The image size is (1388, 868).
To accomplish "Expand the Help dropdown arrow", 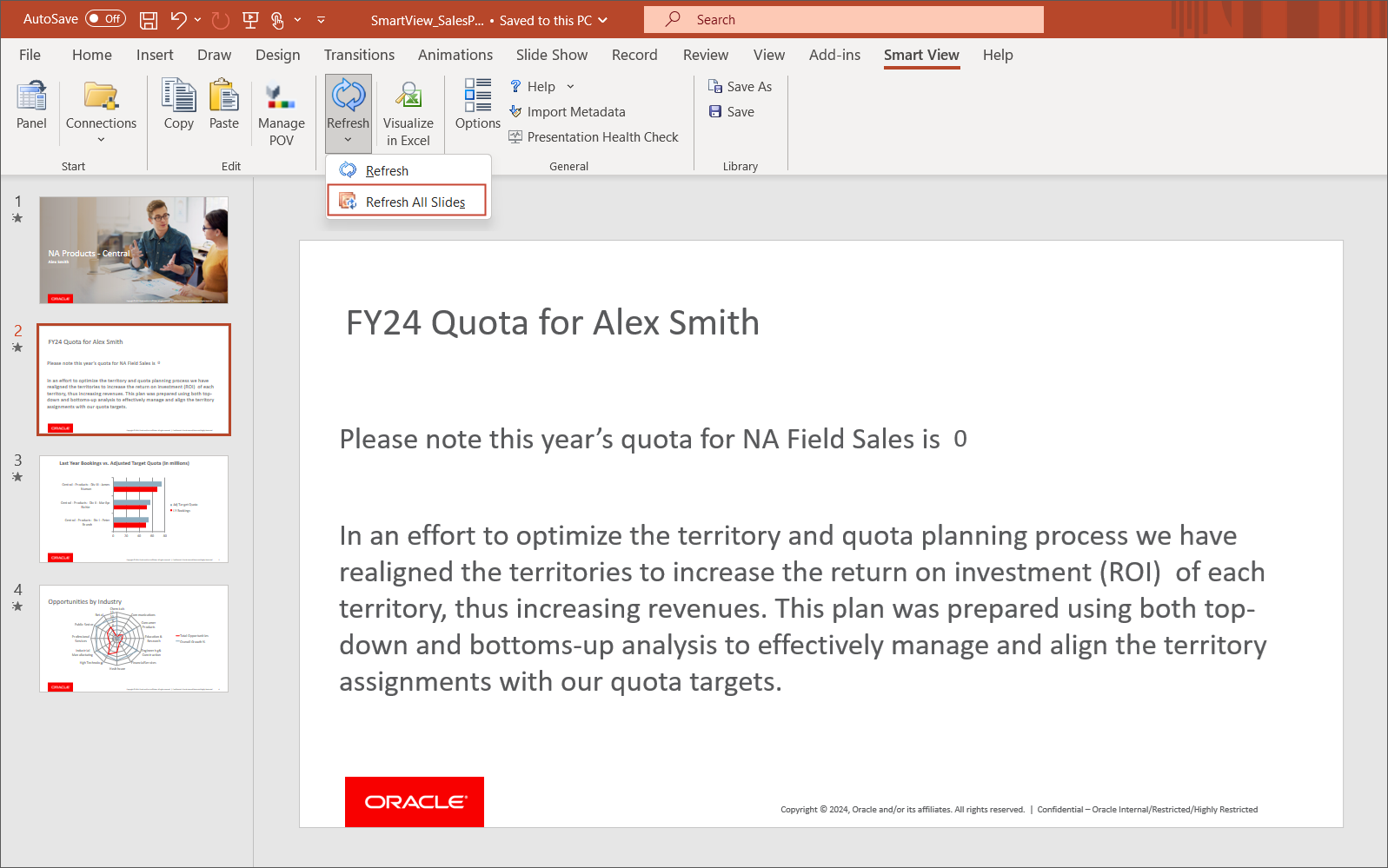I will pyautogui.click(x=571, y=87).
